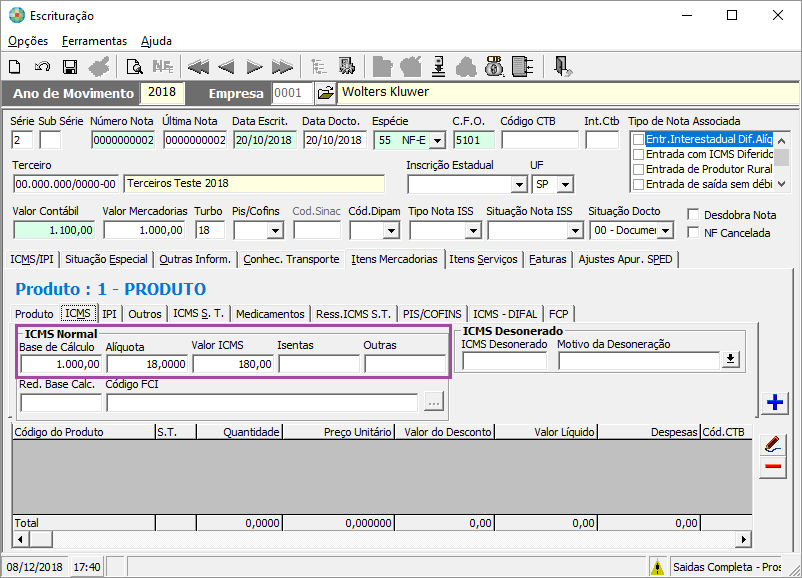Expand the Situação Docto dropdown
The height and width of the screenshot is (578, 802).
click(x=665, y=231)
